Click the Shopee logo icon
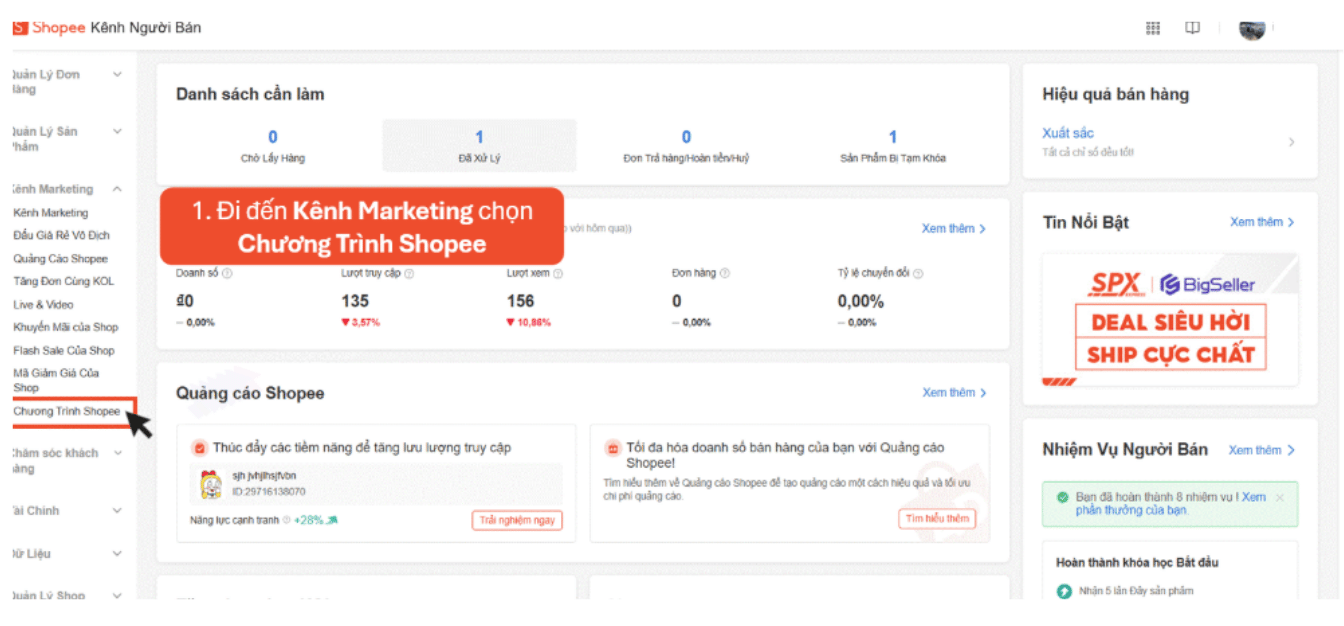Viewport: 1344px width, 626px height. (19, 28)
